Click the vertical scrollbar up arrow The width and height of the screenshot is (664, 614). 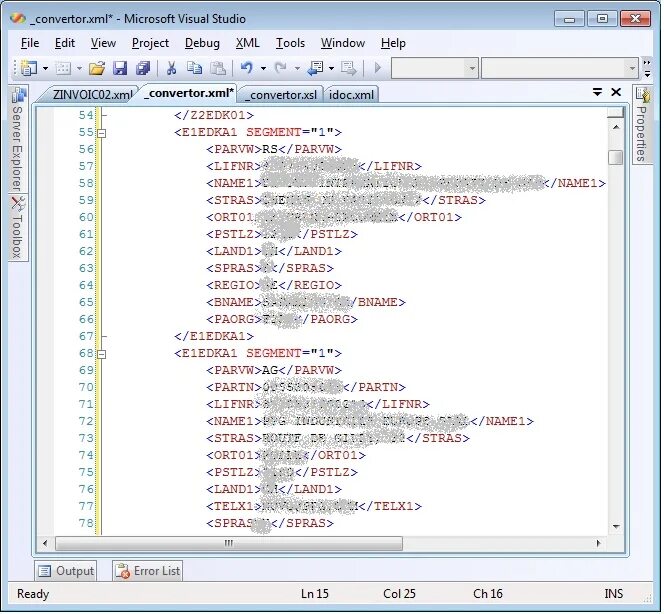point(616,127)
